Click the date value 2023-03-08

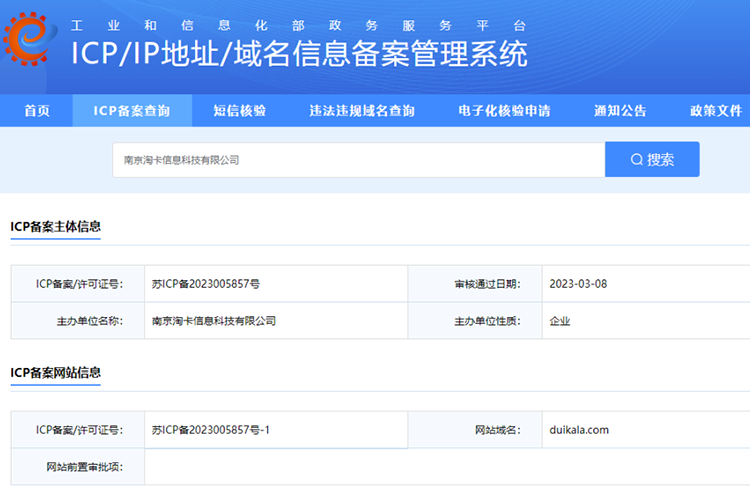pyautogui.click(x=578, y=284)
